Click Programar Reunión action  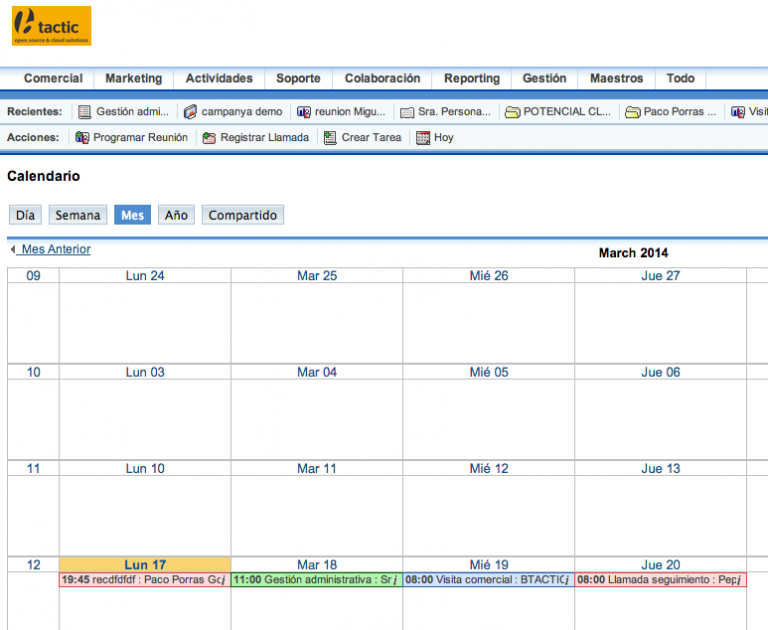pyautogui.click(x=141, y=138)
